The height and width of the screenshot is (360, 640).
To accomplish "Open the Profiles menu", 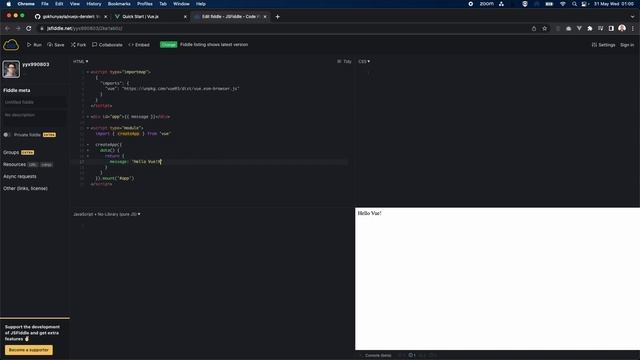I will [x=144, y=4].
